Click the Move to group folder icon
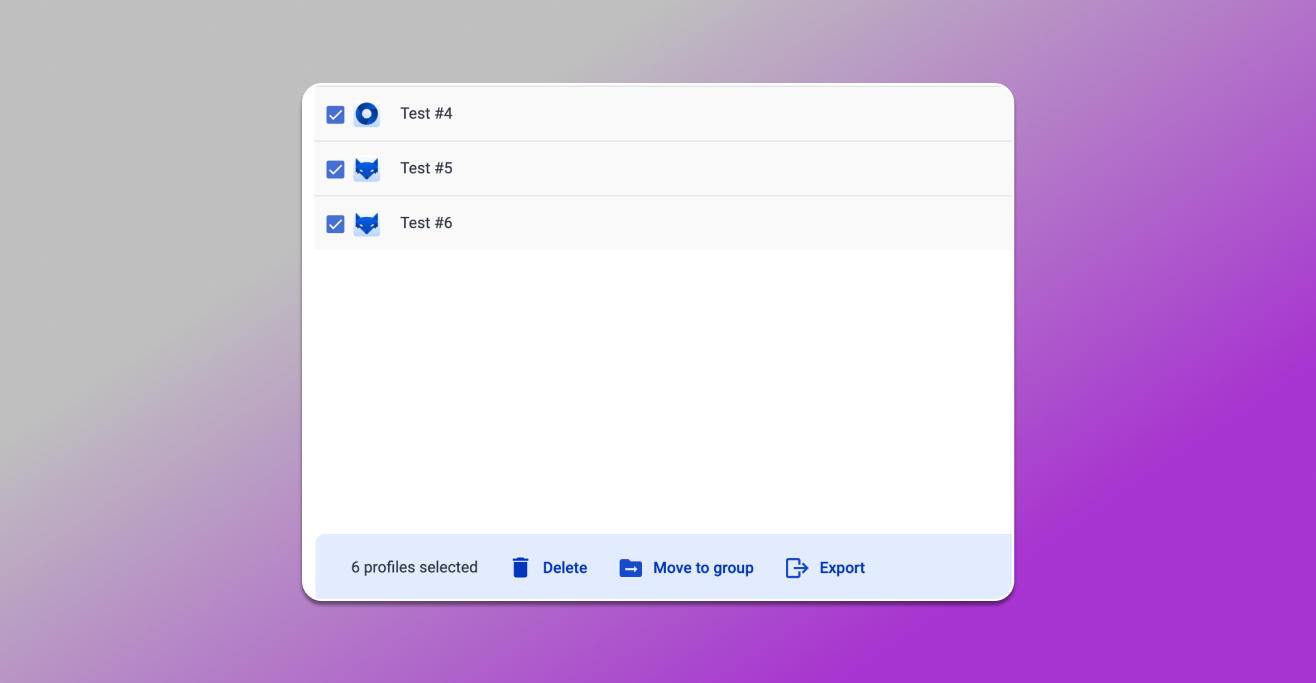The height and width of the screenshot is (683, 1316). tap(630, 567)
